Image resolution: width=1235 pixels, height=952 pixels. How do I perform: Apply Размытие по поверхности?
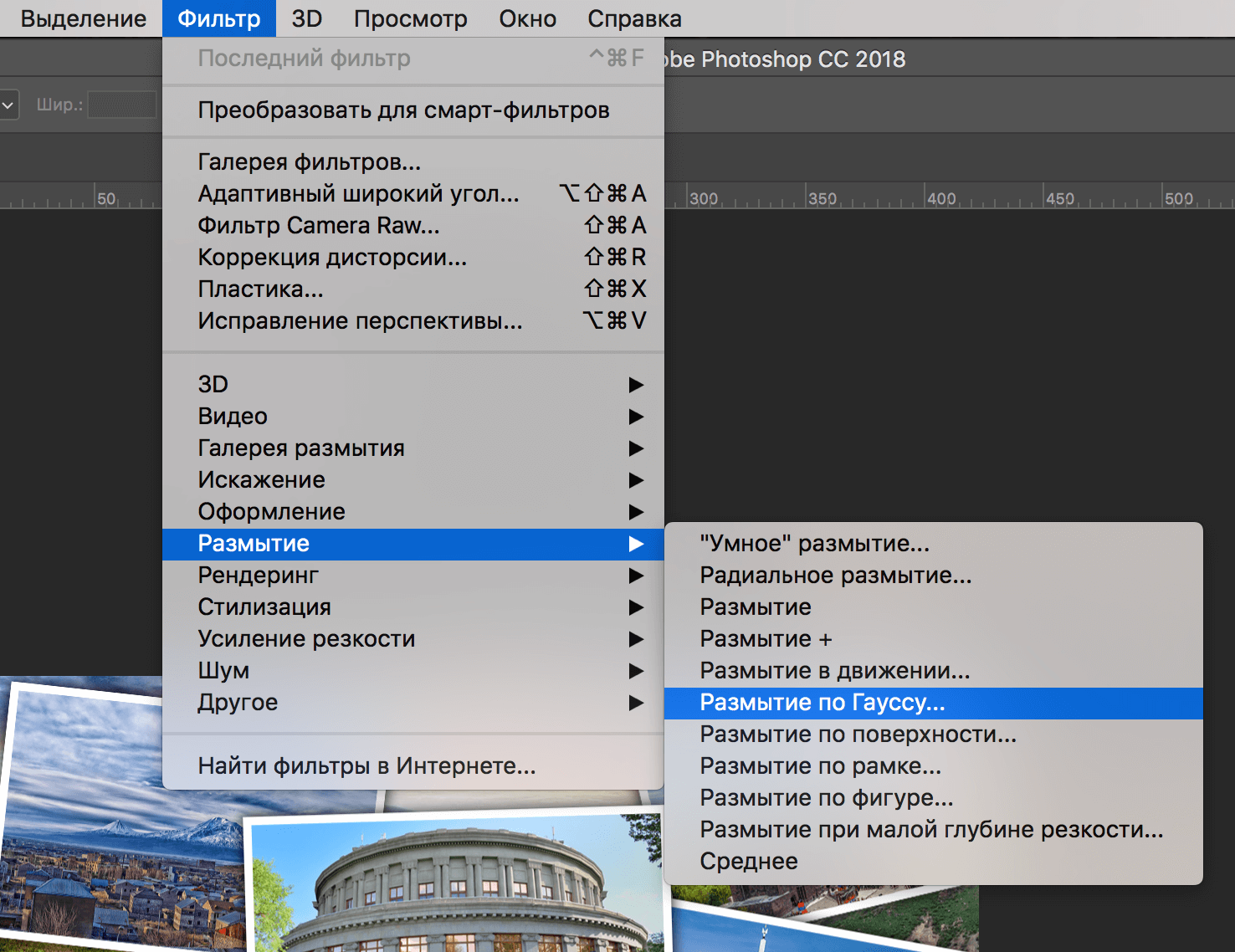pos(858,734)
